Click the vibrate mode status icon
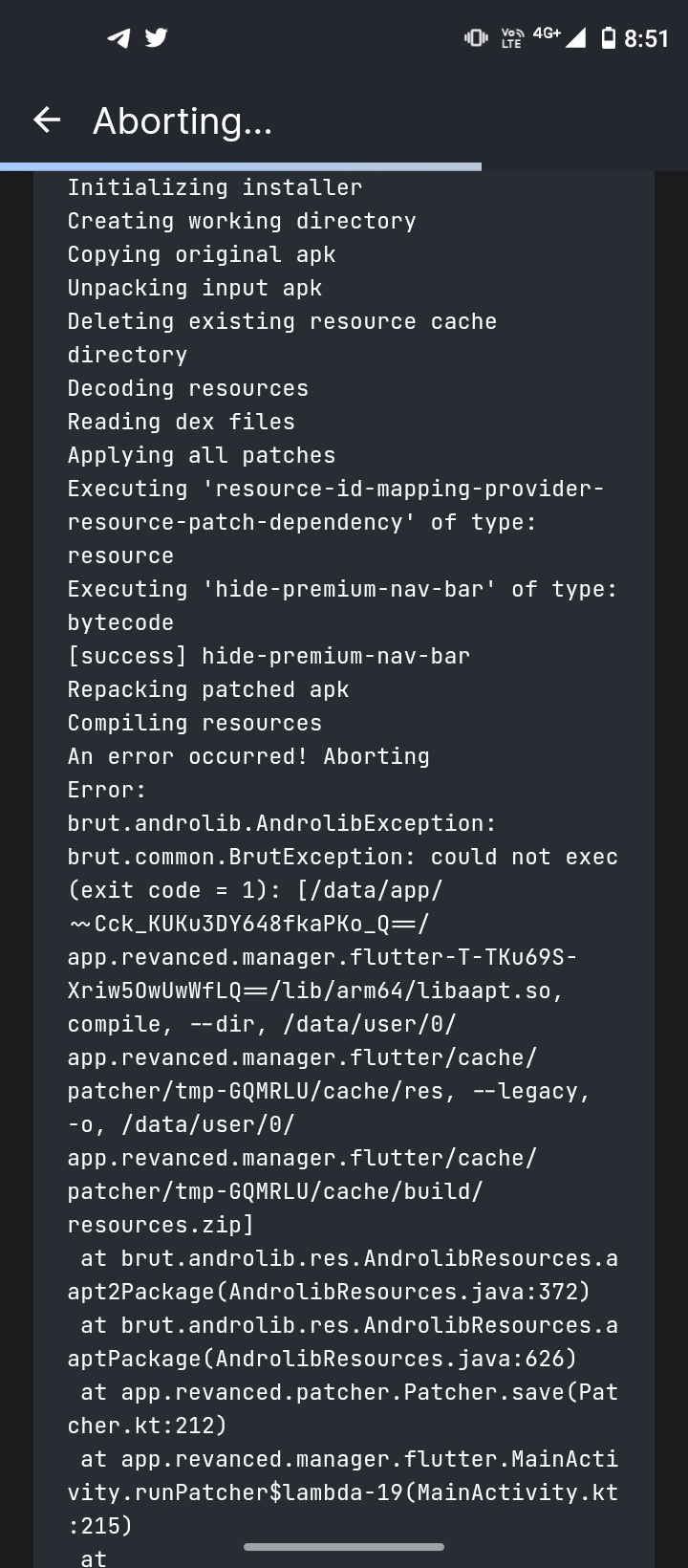 475,38
